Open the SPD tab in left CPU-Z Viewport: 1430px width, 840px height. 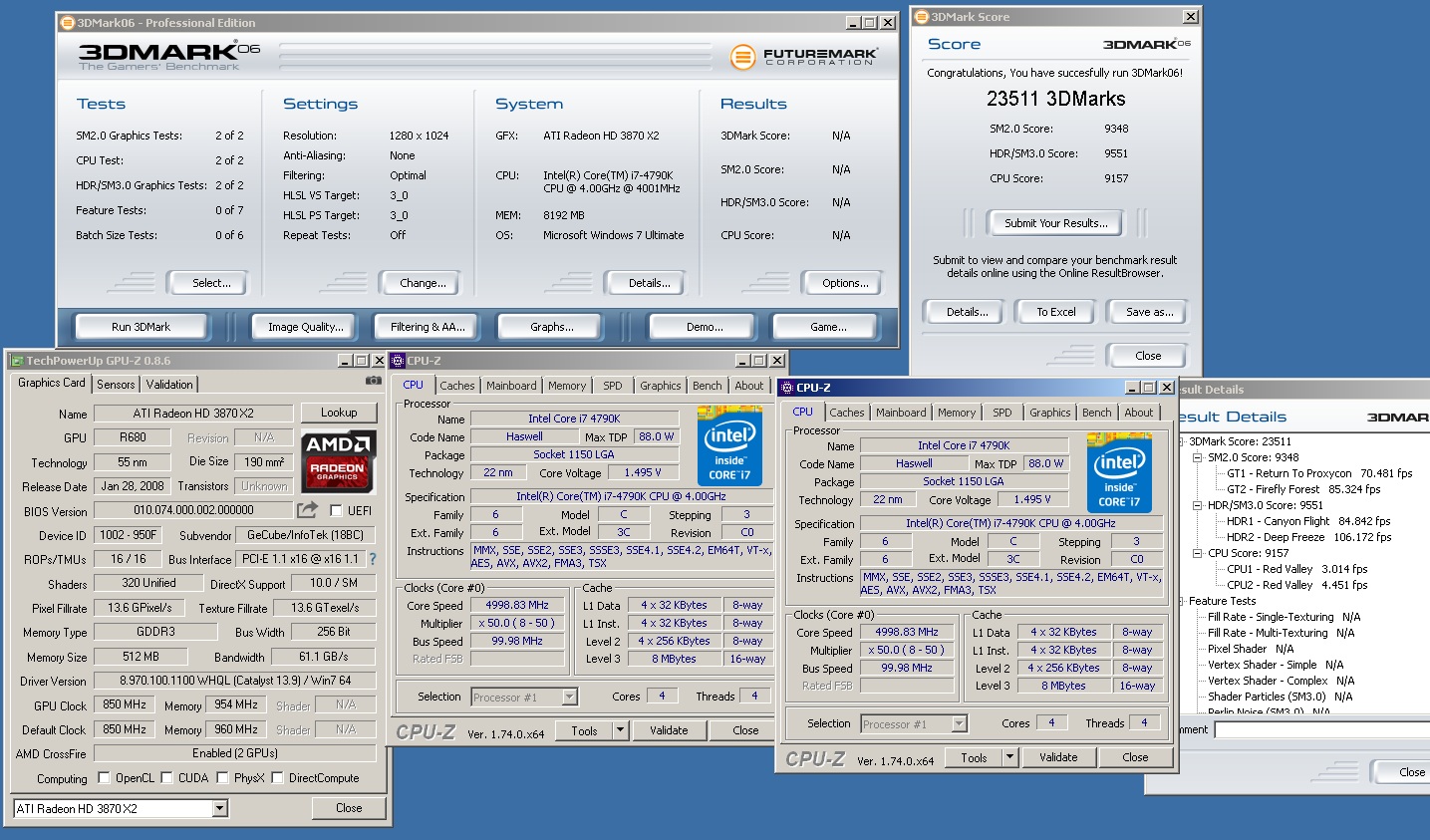[x=613, y=386]
